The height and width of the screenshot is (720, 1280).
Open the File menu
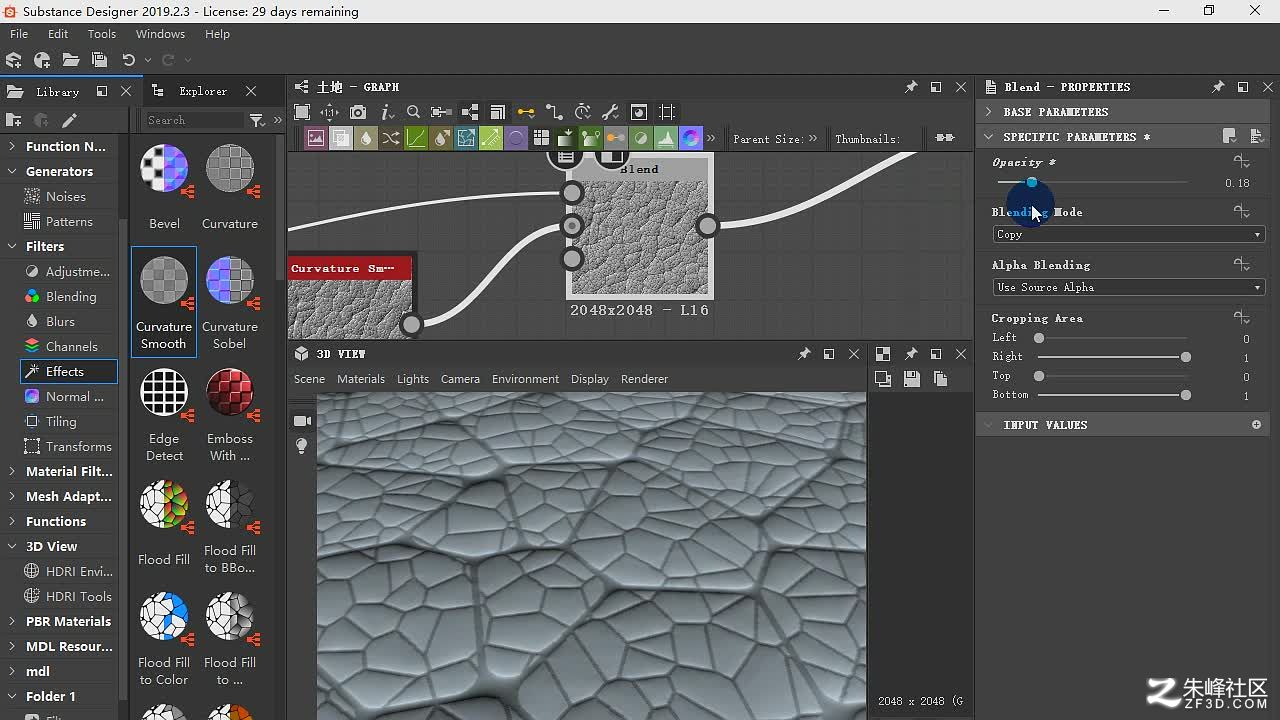point(19,34)
